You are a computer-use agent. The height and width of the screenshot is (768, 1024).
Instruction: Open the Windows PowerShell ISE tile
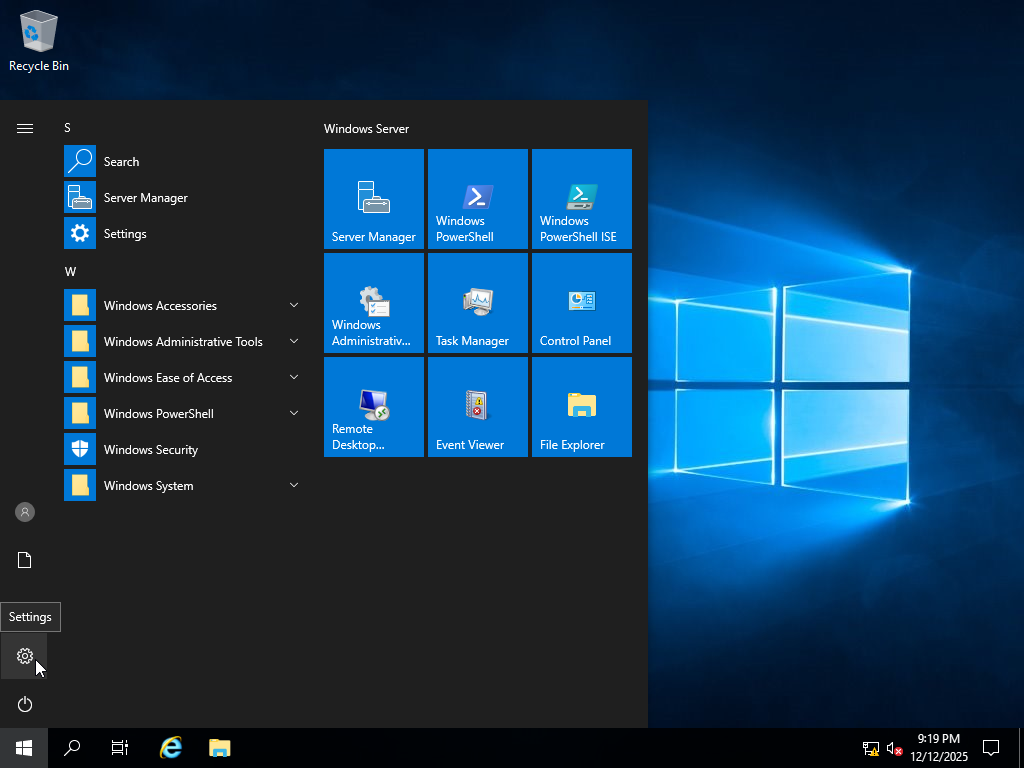point(582,199)
